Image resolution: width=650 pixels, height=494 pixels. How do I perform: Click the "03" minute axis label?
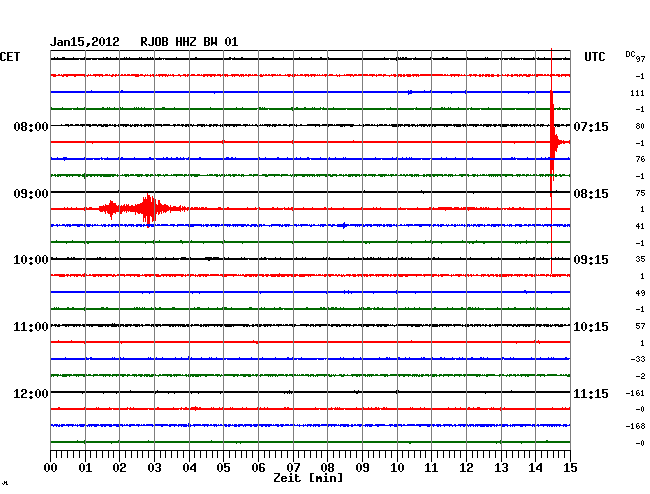click(154, 468)
